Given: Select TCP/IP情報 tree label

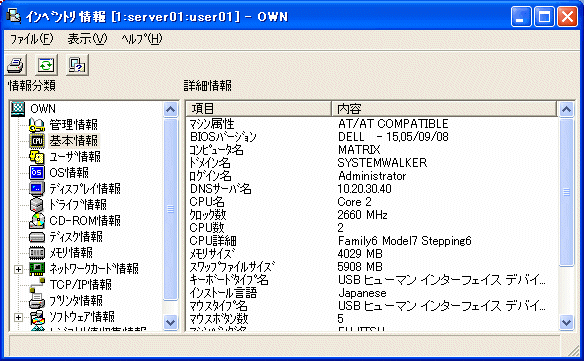Looking at the screenshot, I should point(80,285).
